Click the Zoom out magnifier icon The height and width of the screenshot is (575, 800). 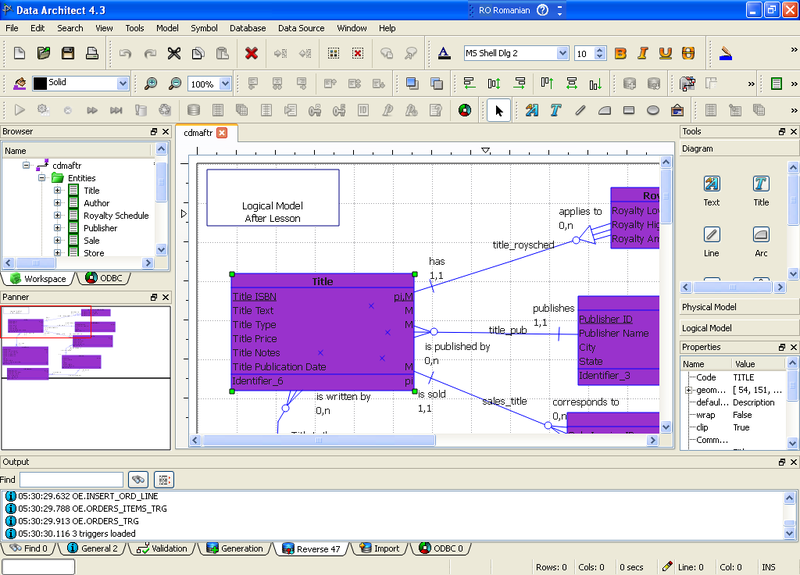175,84
